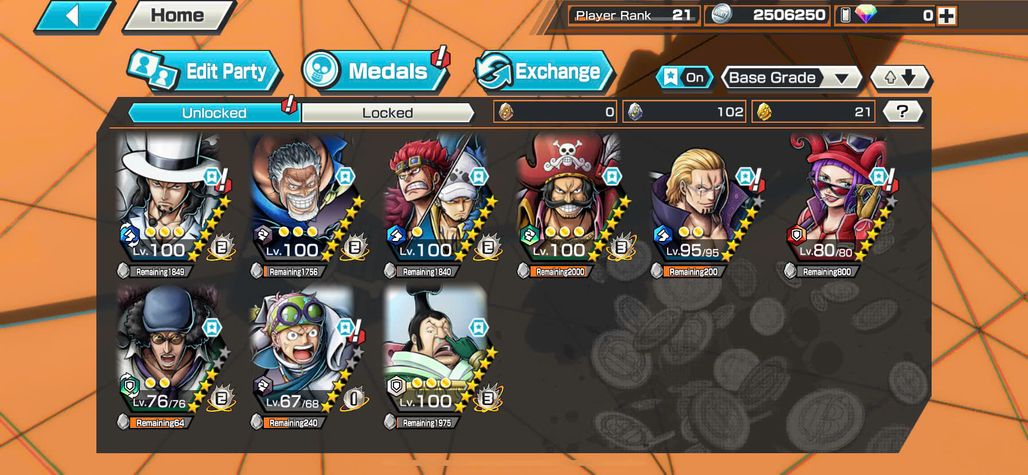Screen dimensions: 1028x475
Task: Select the Unlocked tab
Action: click(214, 113)
